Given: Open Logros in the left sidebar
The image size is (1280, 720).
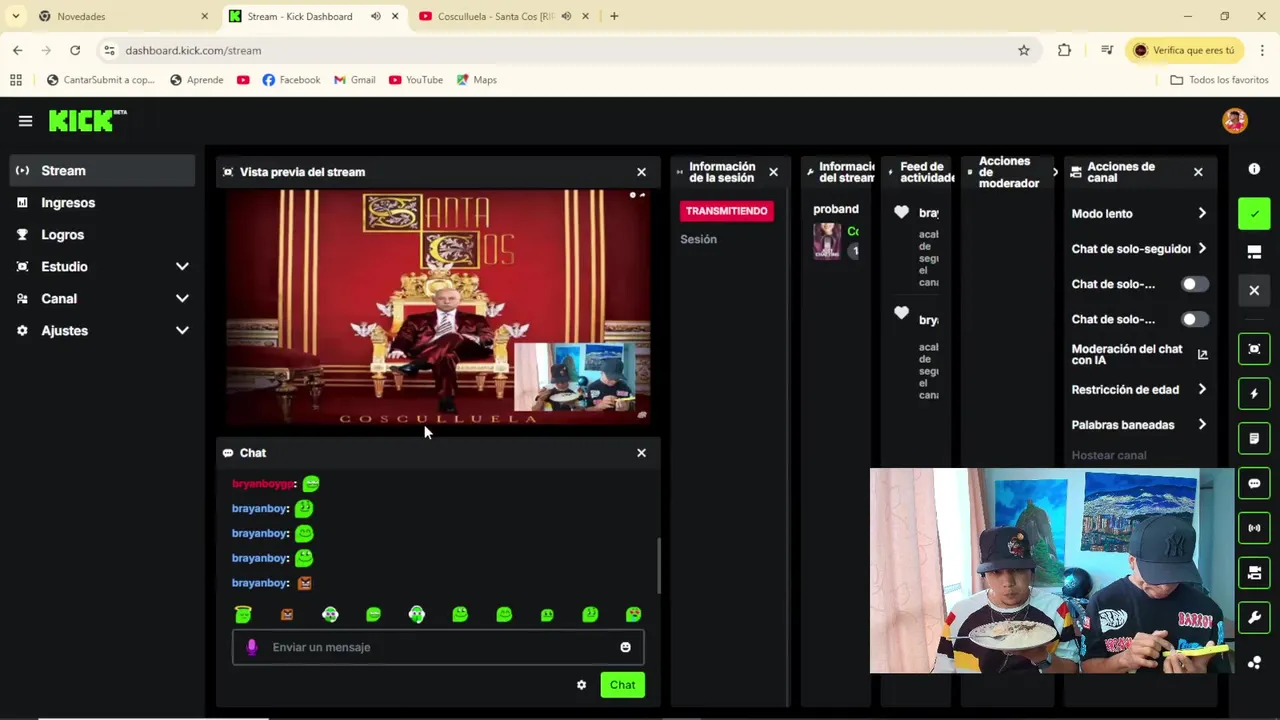Looking at the screenshot, I should click(x=103, y=235).
